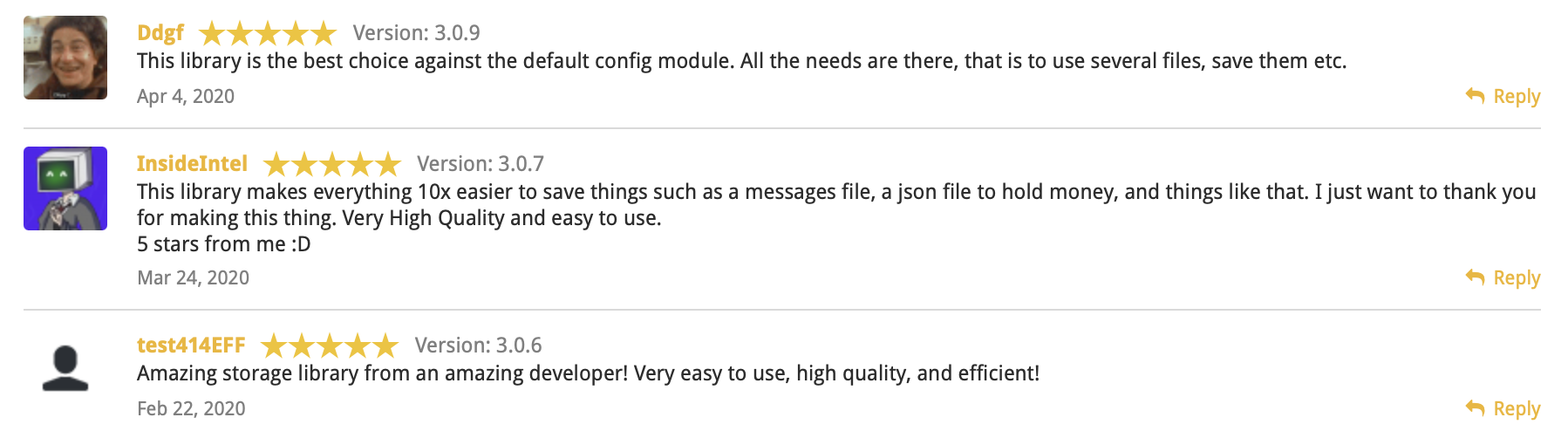The height and width of the screenshot is (438, 1568).
Task: Click the Version: 3.0.9 label
Action: (x=416, y=33)
